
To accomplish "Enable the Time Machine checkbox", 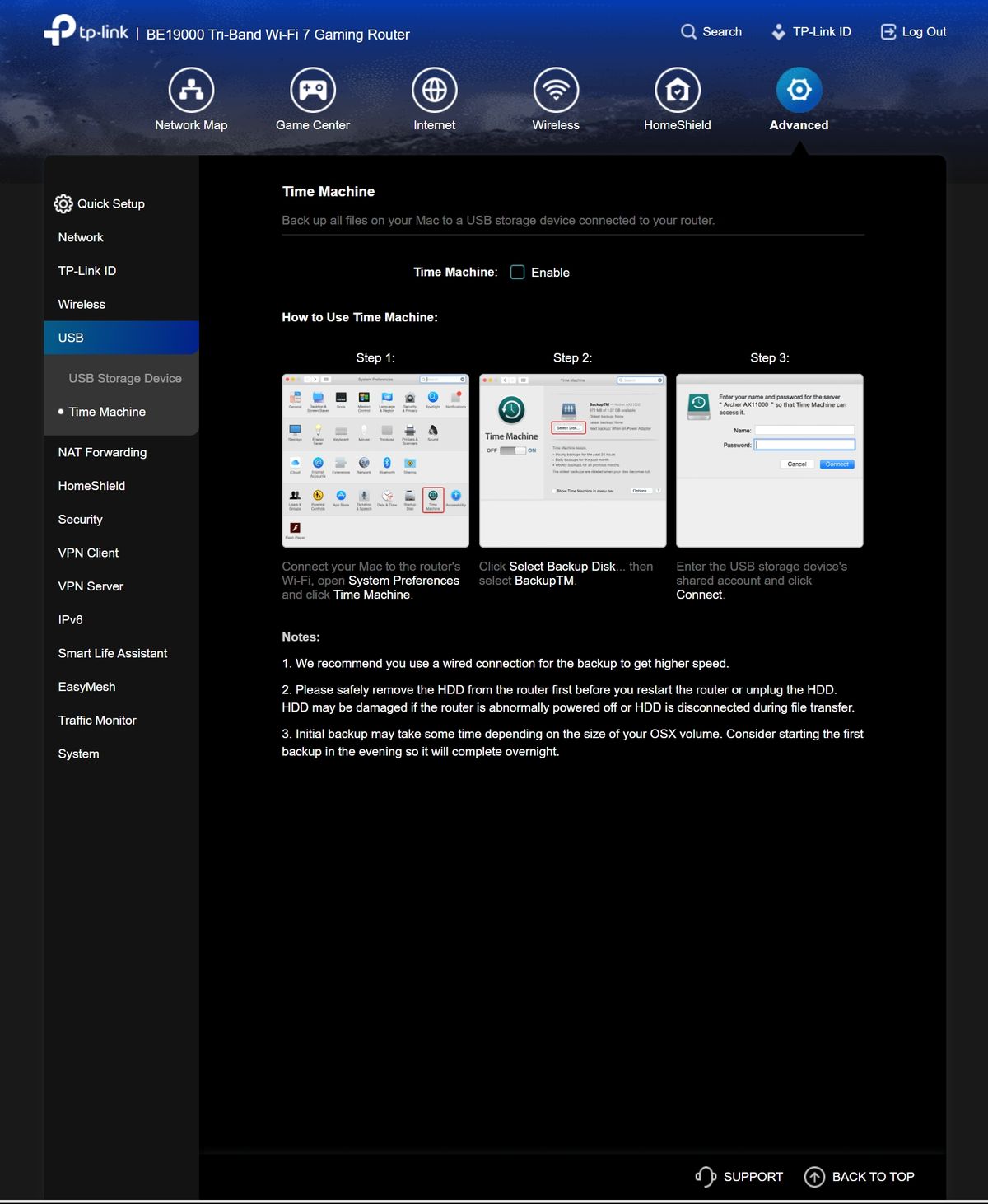I will (517, 272).
